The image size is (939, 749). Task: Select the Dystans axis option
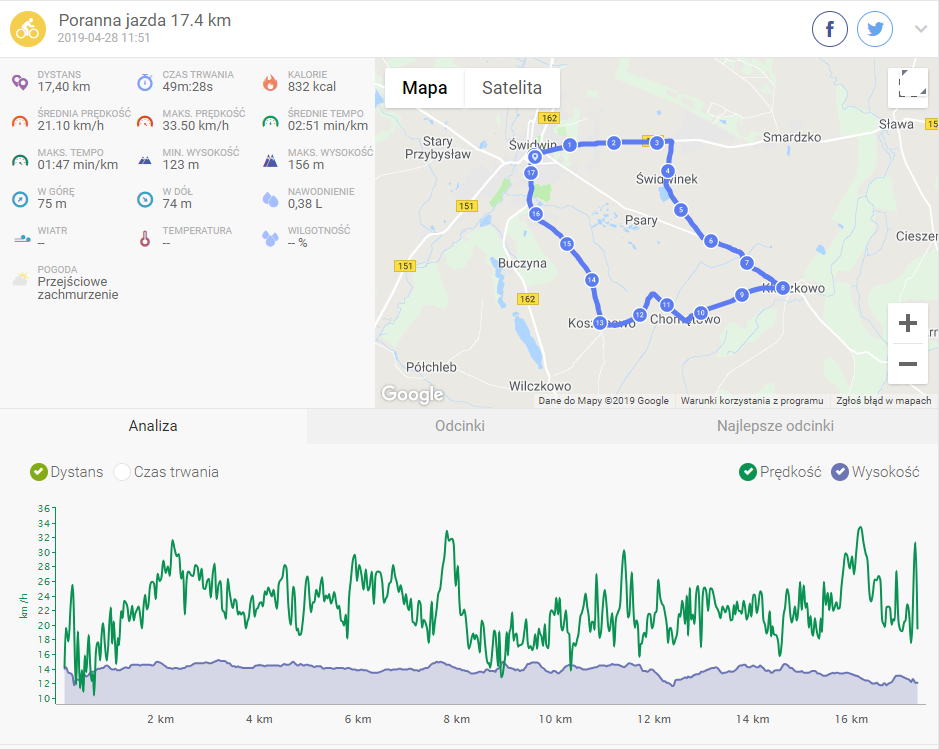pyautogui.click(x=39, y=472)
